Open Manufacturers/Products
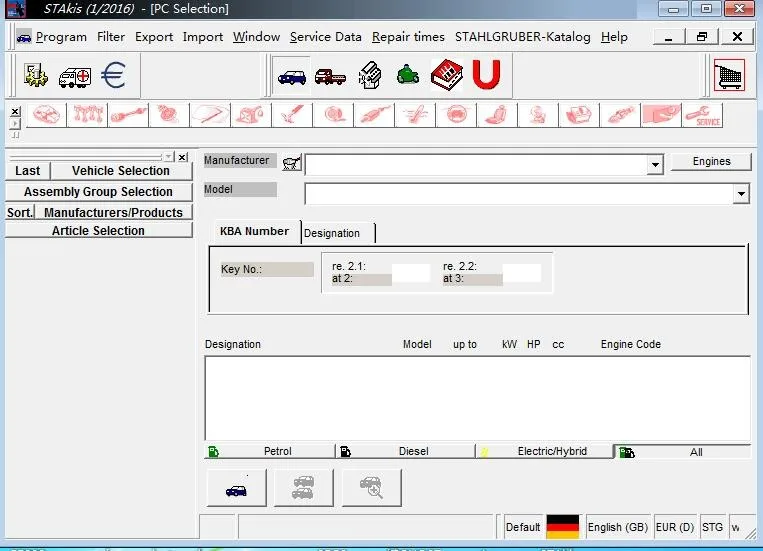 113,213
